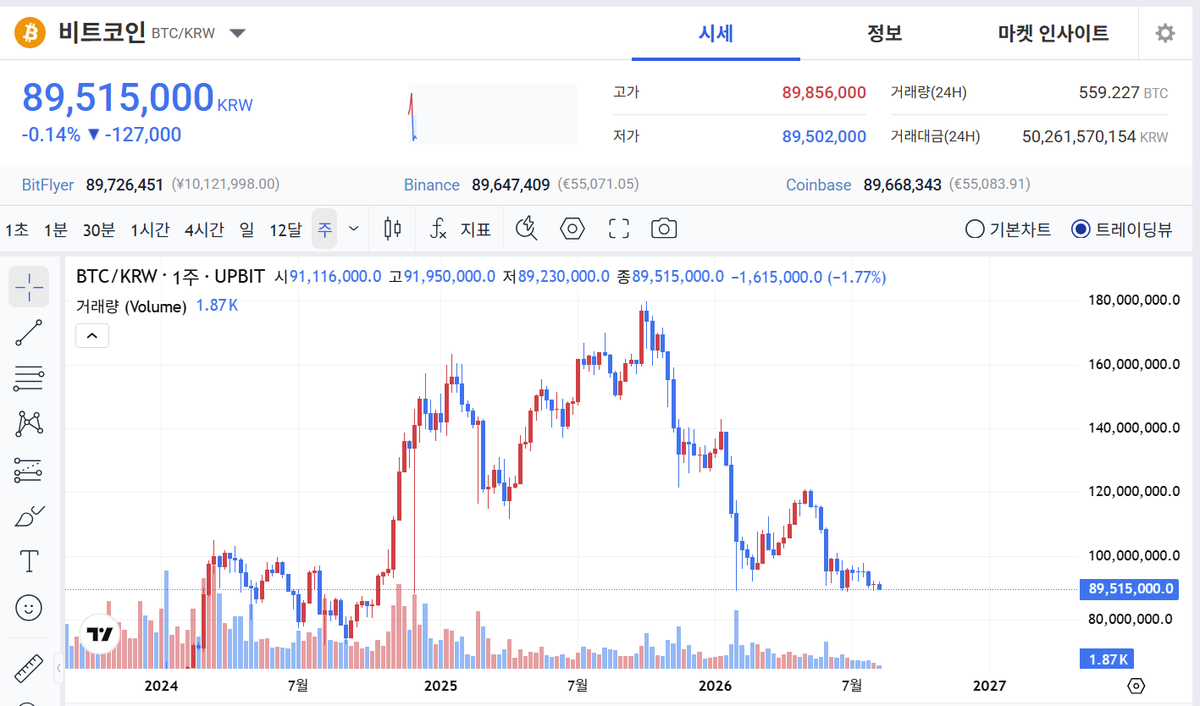Open the candlestick chart style icon
This screenshot has width=1200, height=706.
(393, 229)
